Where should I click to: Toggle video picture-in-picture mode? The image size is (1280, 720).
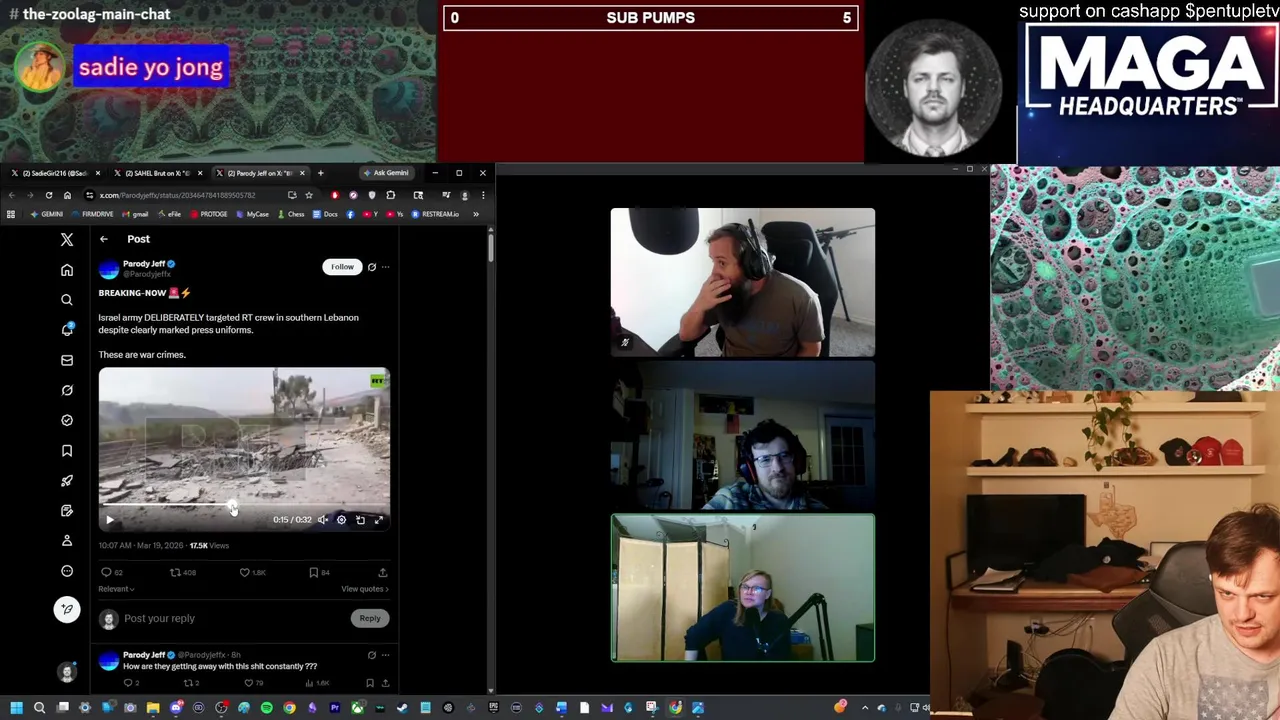(x=360, y=520)
